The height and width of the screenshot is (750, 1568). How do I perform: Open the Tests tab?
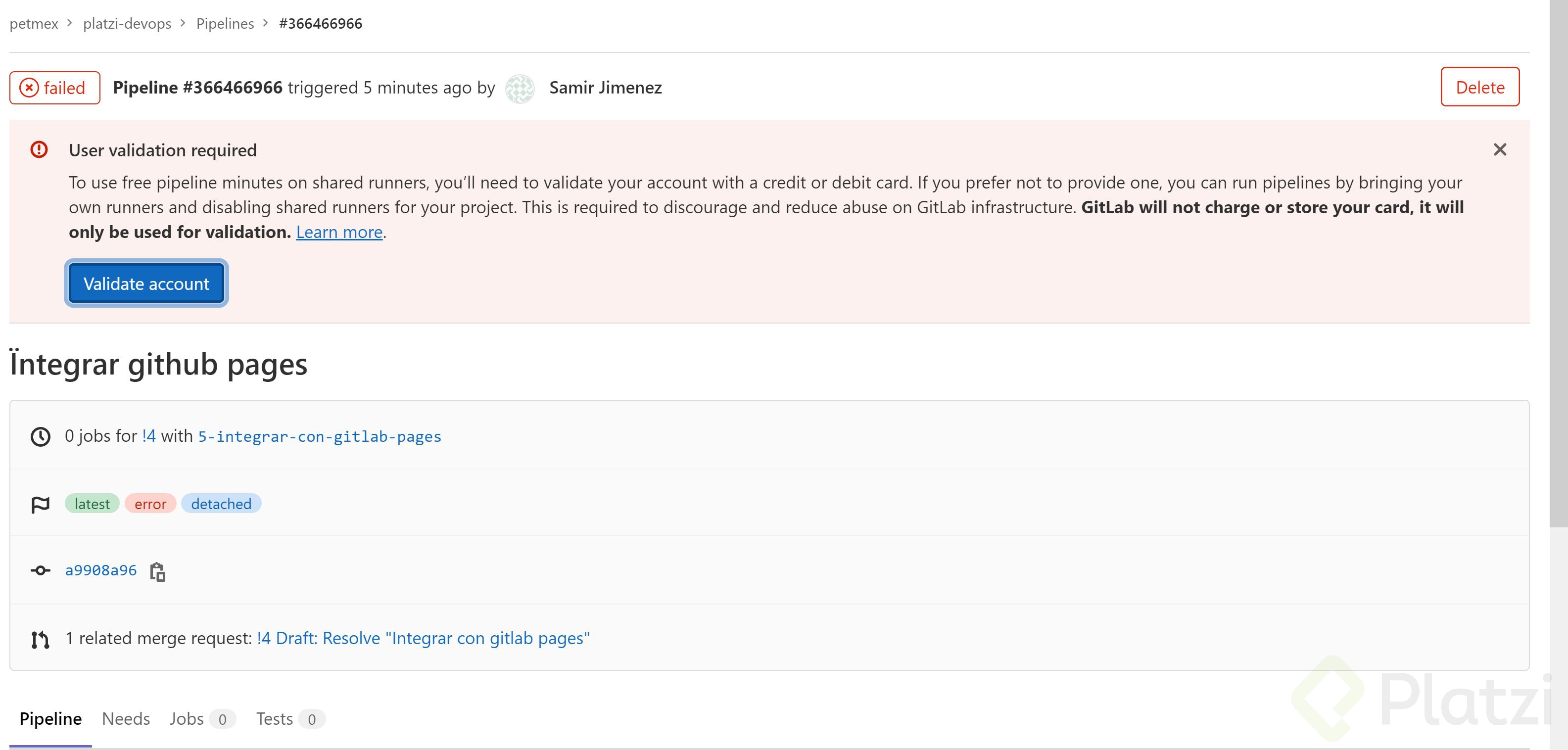(290, 719)
